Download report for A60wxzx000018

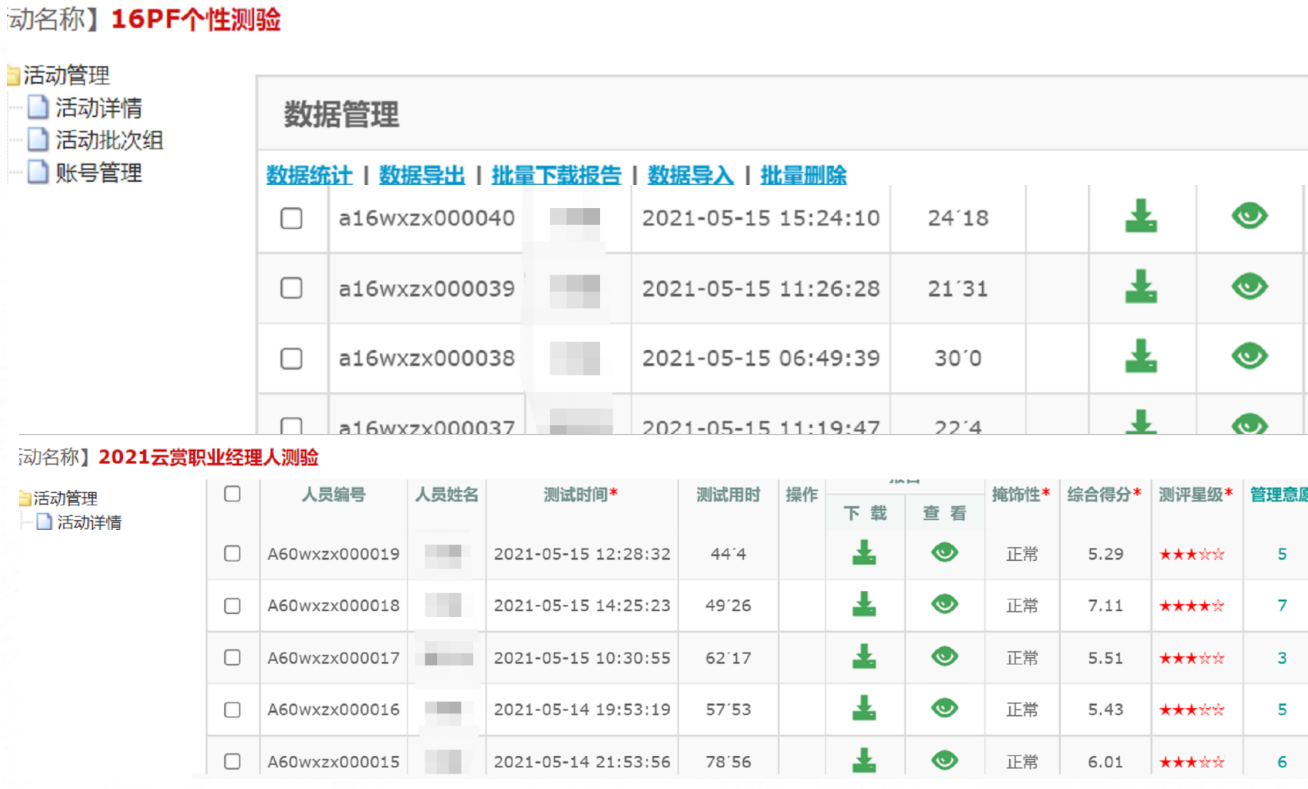[x=864, y=604]
